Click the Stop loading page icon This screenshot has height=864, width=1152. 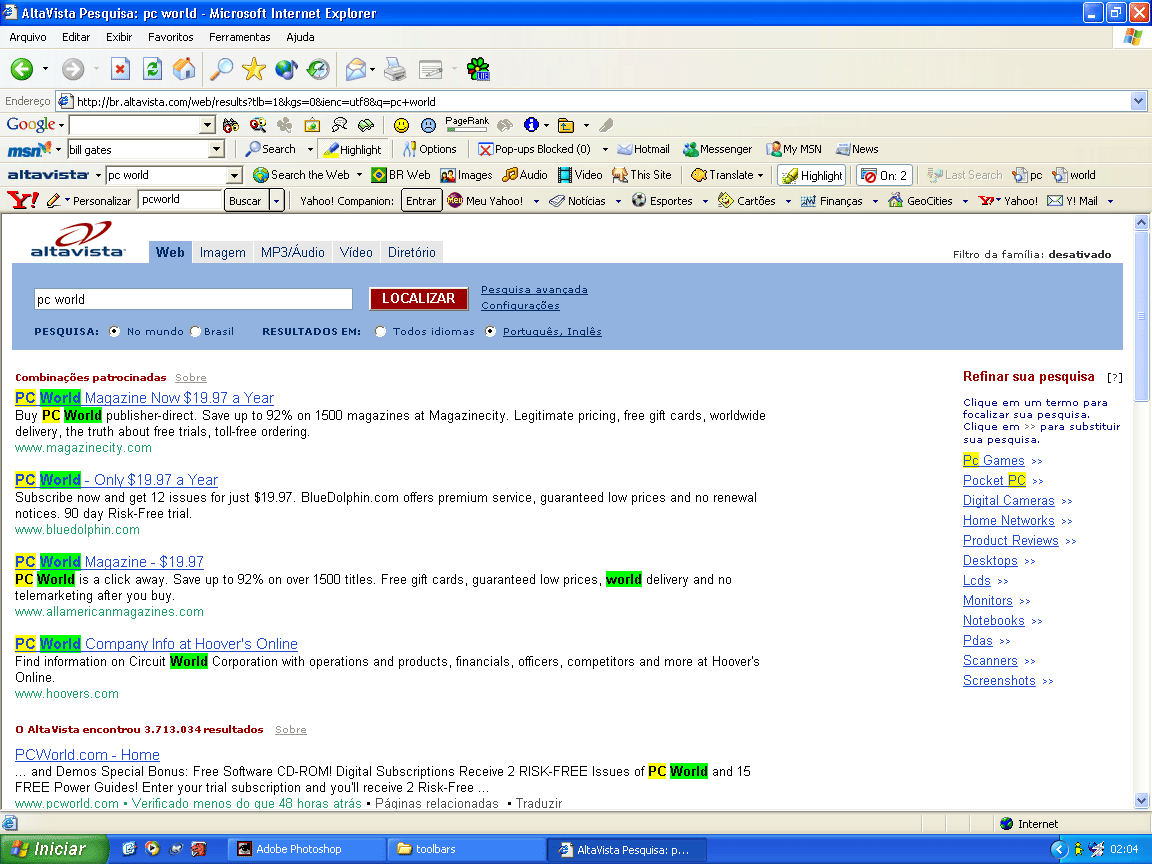pos(120,69)
